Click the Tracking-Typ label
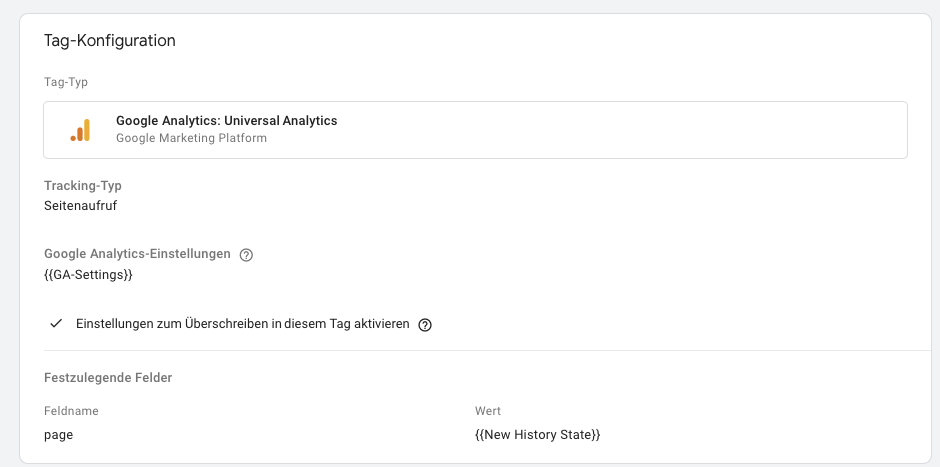940x467 pixels. [x=83, y=186]
